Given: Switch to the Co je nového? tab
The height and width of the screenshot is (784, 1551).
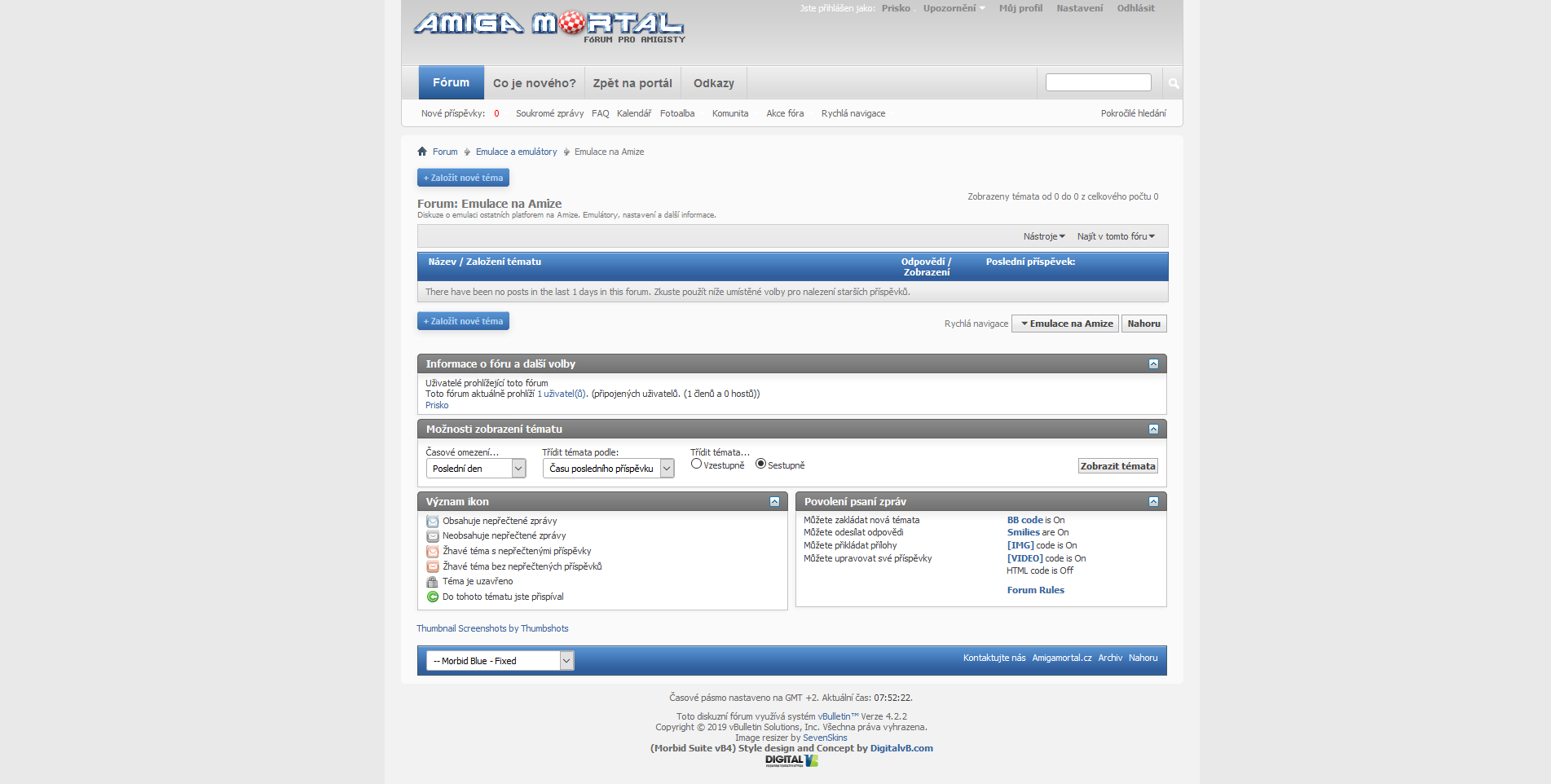Looking at the screenshot, I should 534,83.
